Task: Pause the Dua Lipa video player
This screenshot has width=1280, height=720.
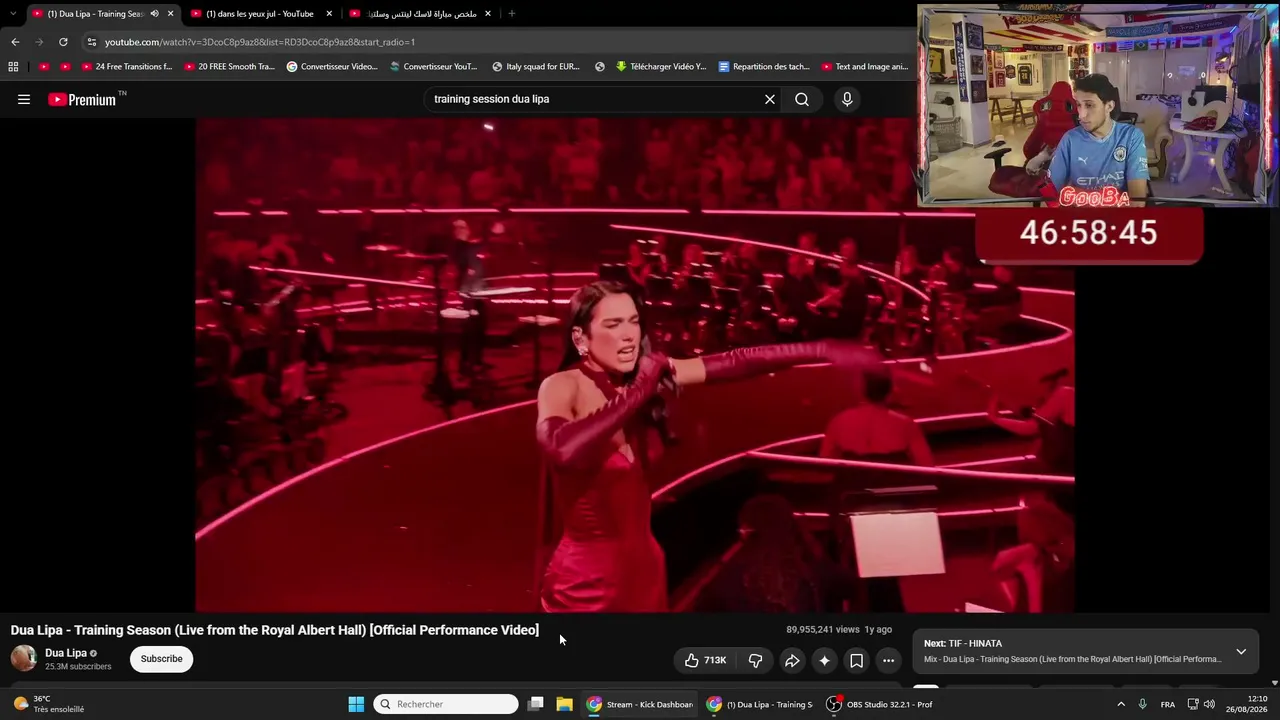Action: pos(635,365)
